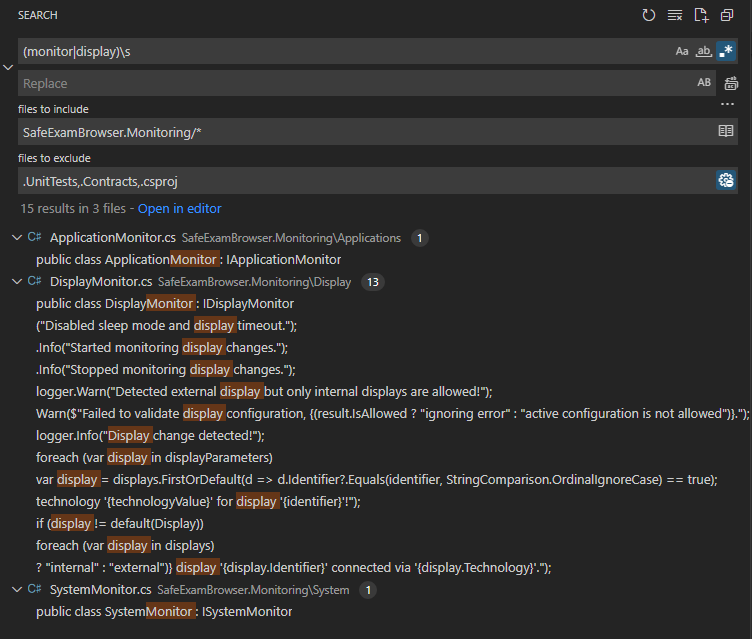The image size is (752, 639).
Task: Open a new search editor
Action: [x=701, y=15]
